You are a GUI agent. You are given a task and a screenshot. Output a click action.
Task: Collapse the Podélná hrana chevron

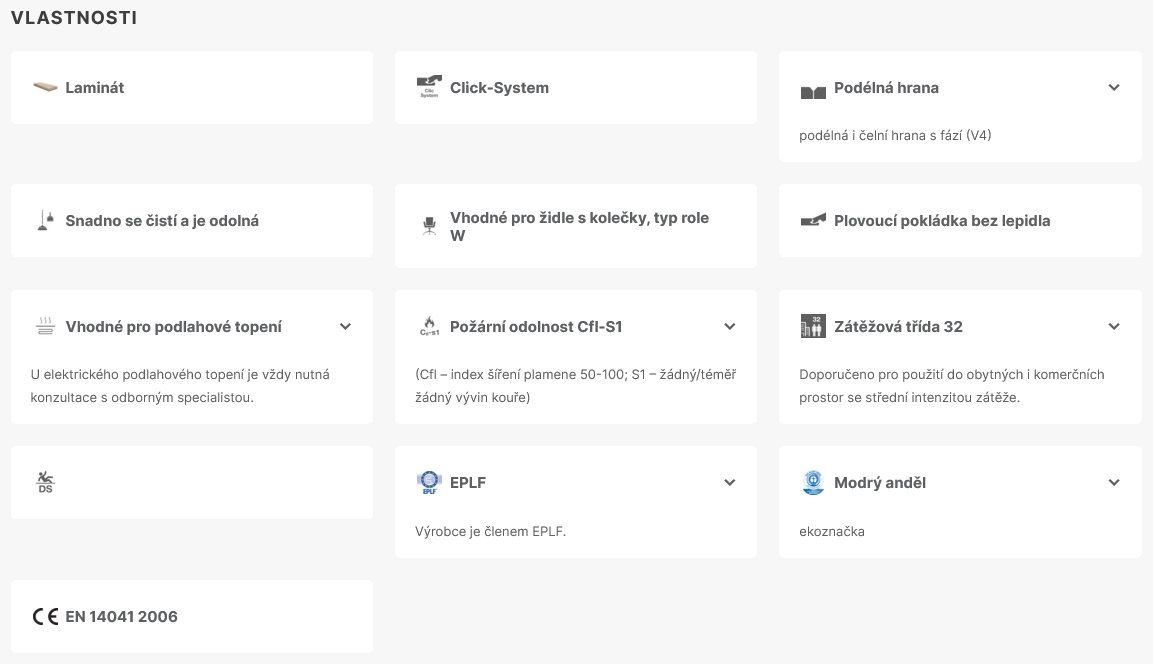click(x=1114, y=87)
